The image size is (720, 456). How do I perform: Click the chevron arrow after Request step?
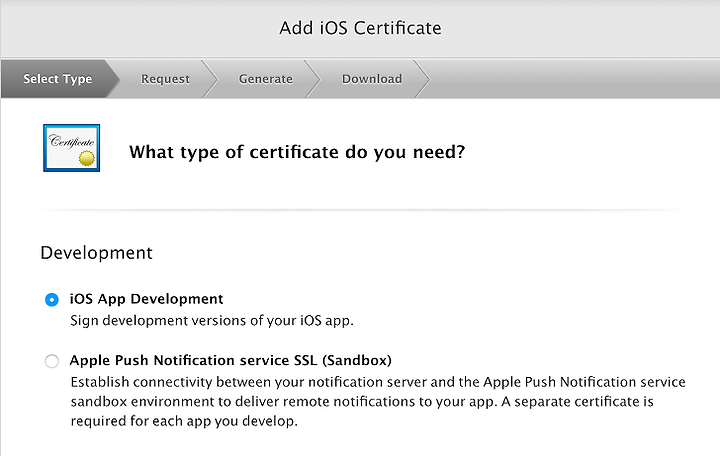[209, 79]
